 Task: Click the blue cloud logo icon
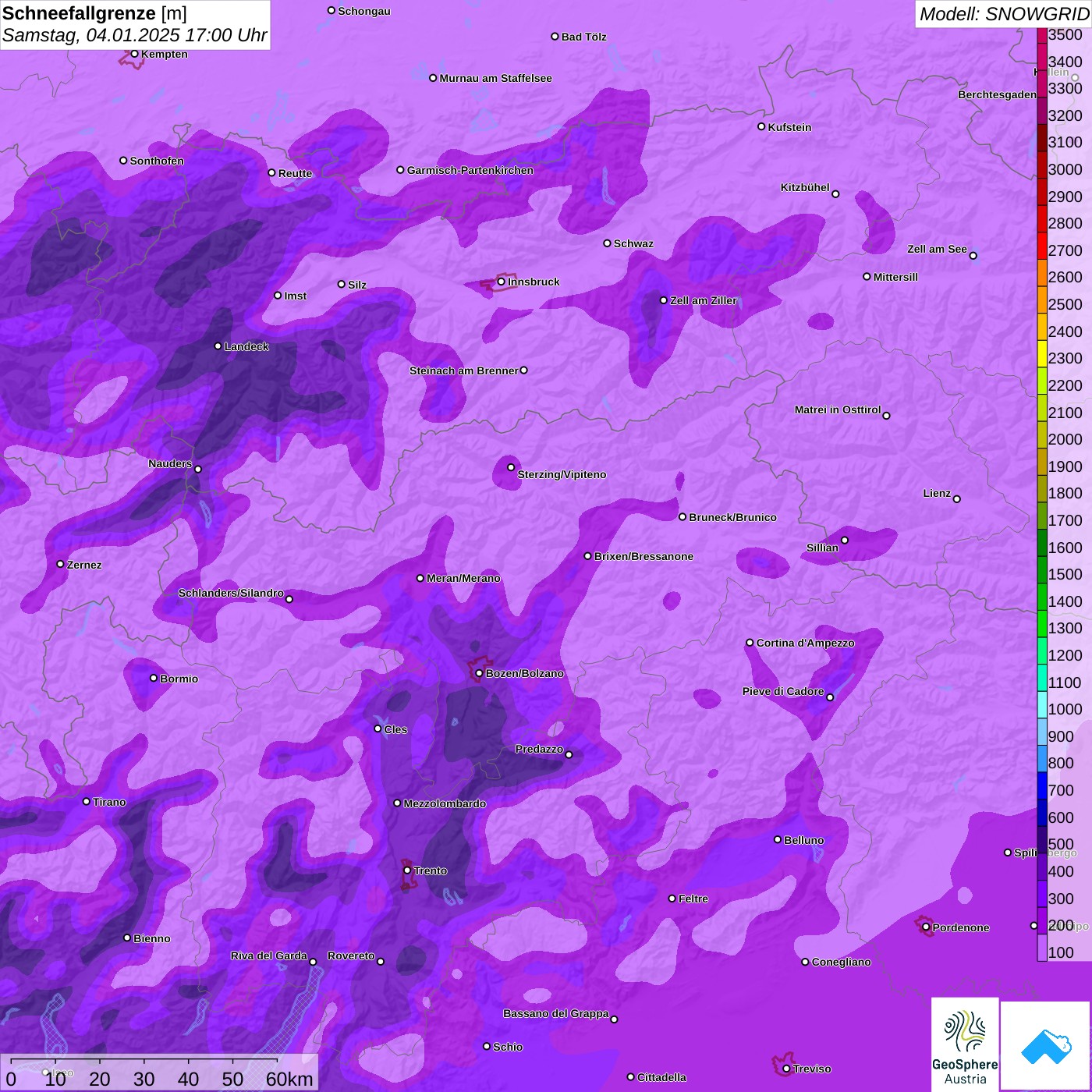1045,1047
